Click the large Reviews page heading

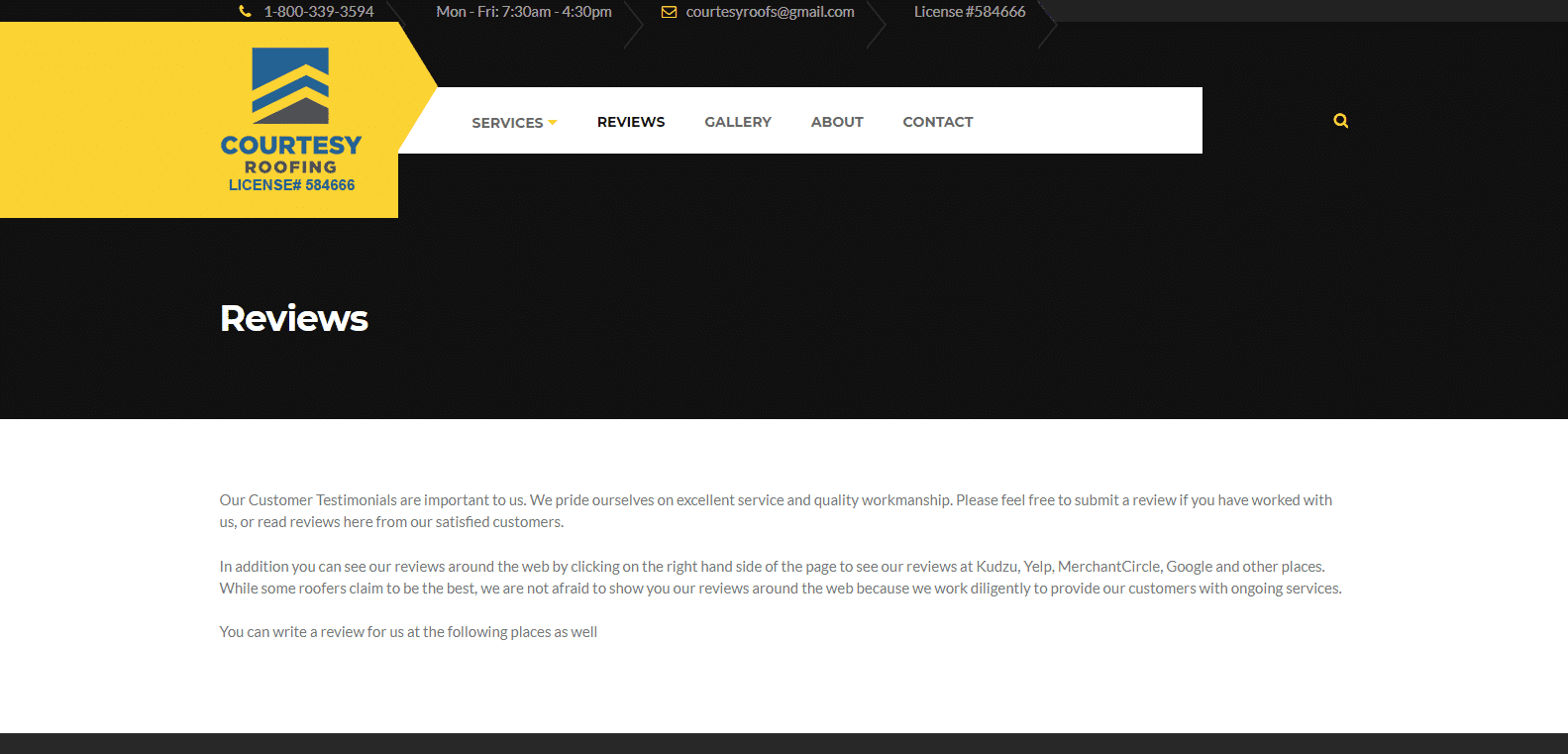pyautogui.click(x=294, y=319)
